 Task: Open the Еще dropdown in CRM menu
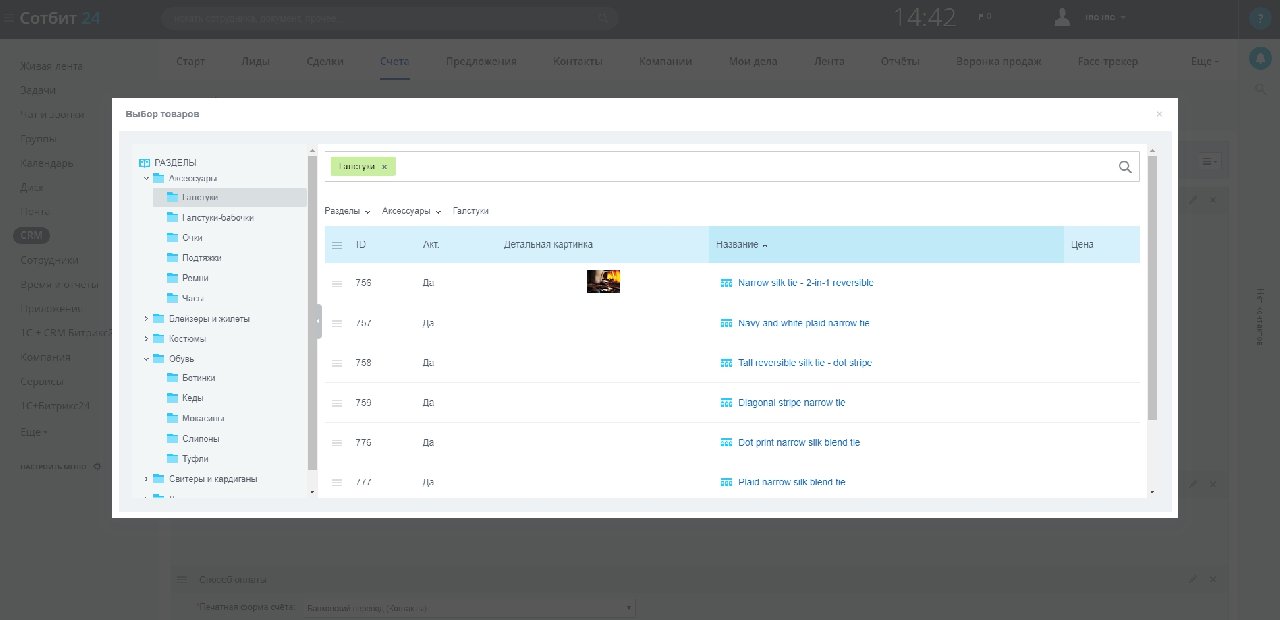coord(1205,61)
